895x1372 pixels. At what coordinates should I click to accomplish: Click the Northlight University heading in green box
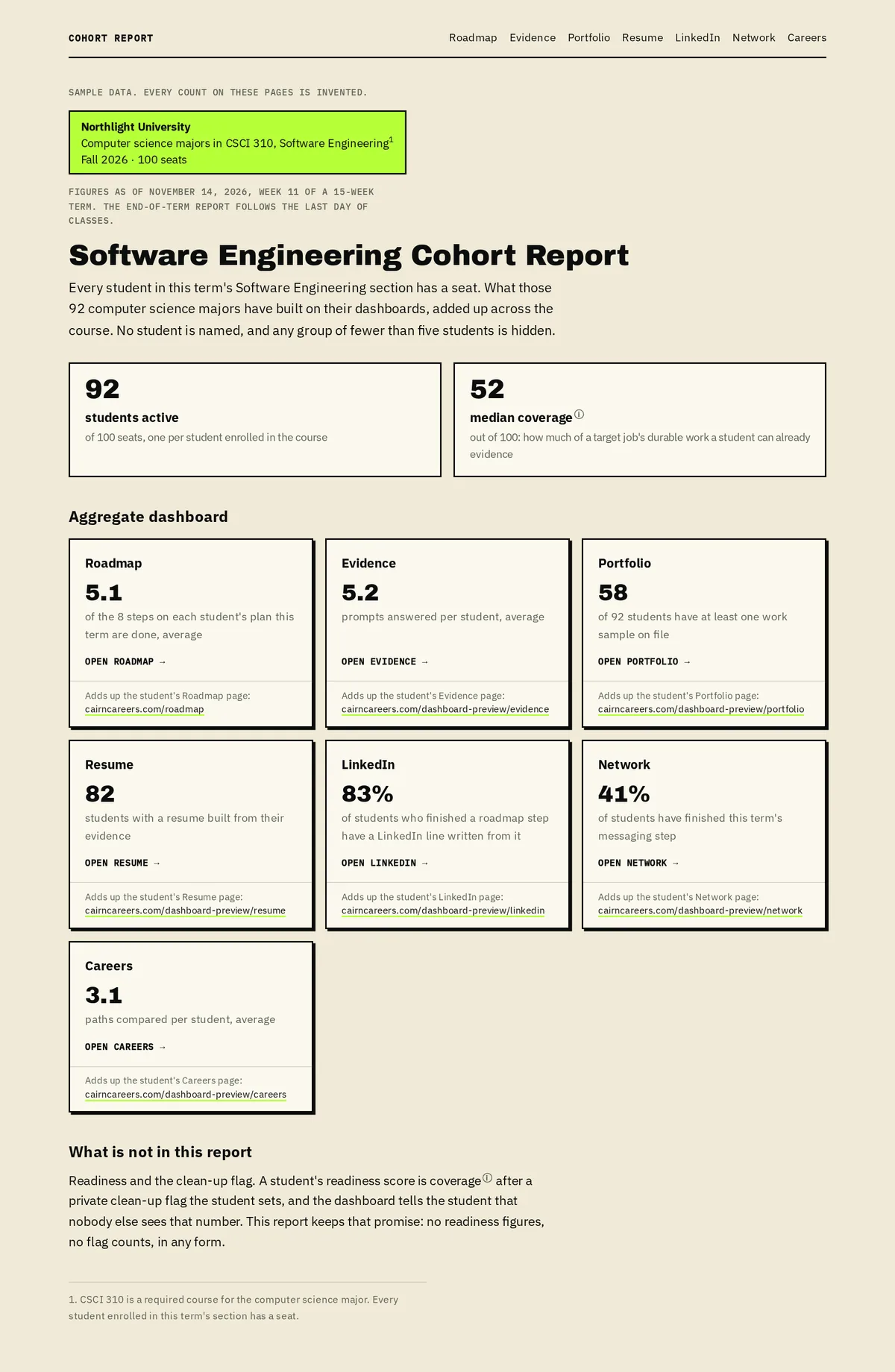point(136,127)
